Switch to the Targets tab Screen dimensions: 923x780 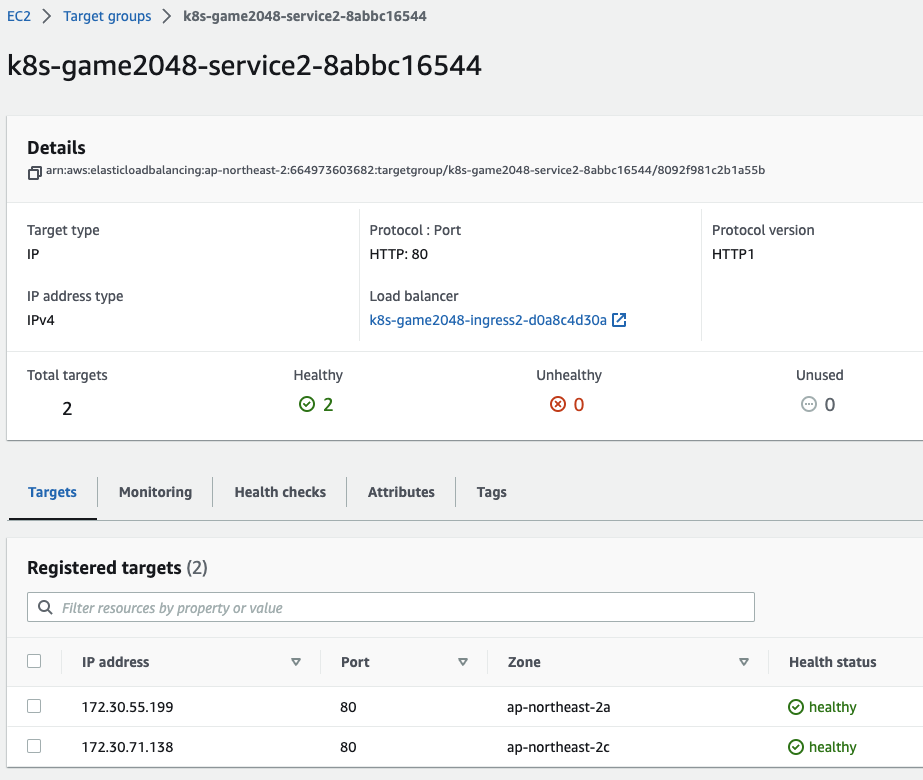click(52, 492)
